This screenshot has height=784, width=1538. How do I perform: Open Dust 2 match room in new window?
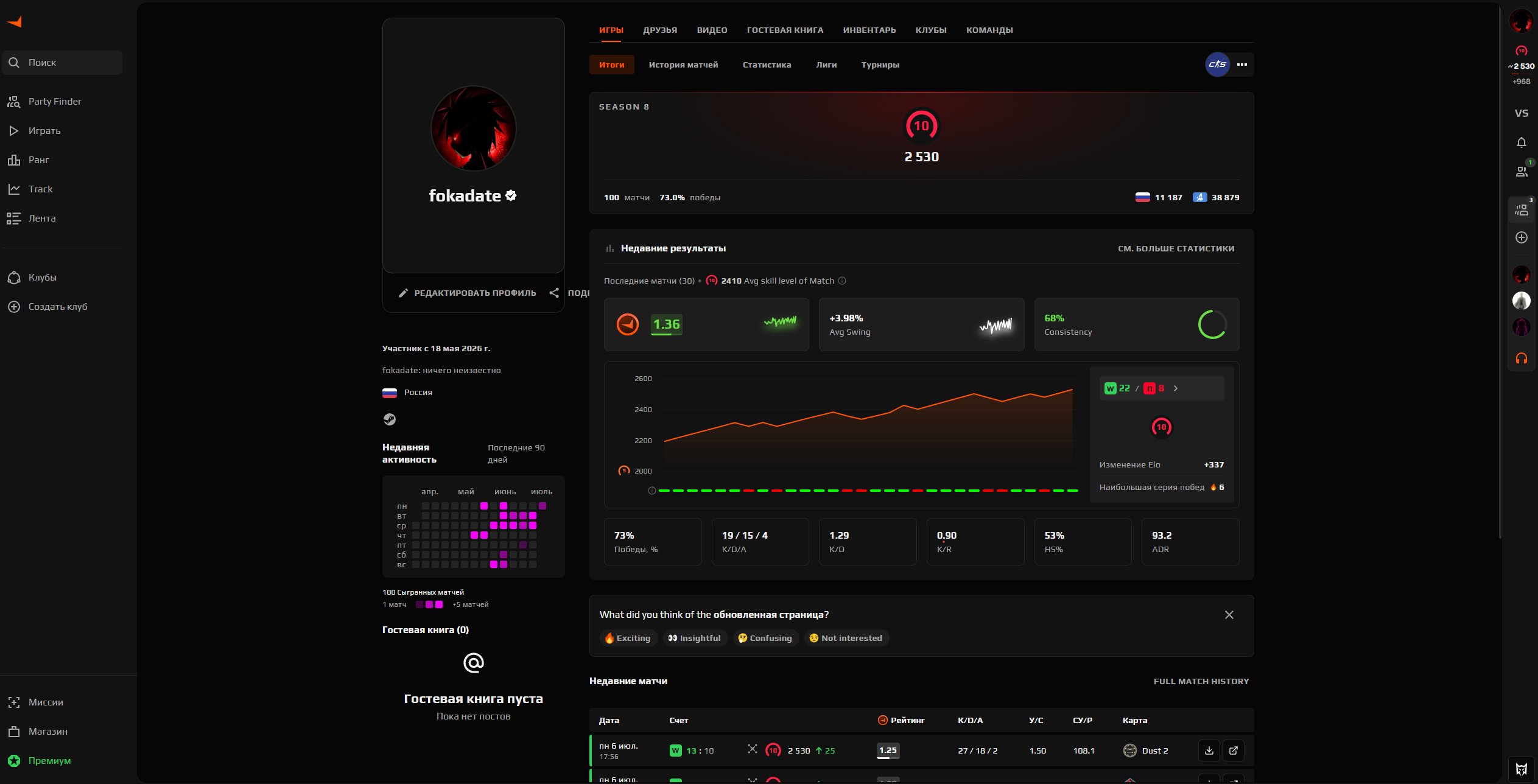tap(1233, 751)
